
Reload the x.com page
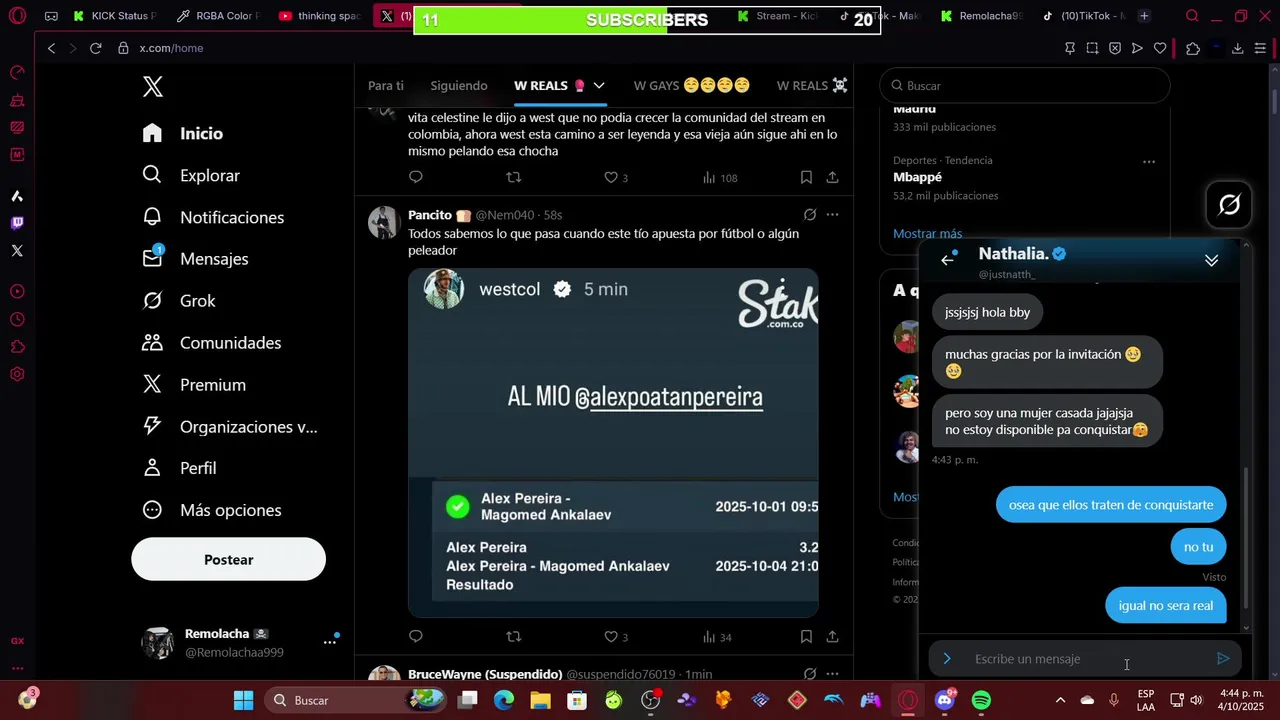point(96,48)
